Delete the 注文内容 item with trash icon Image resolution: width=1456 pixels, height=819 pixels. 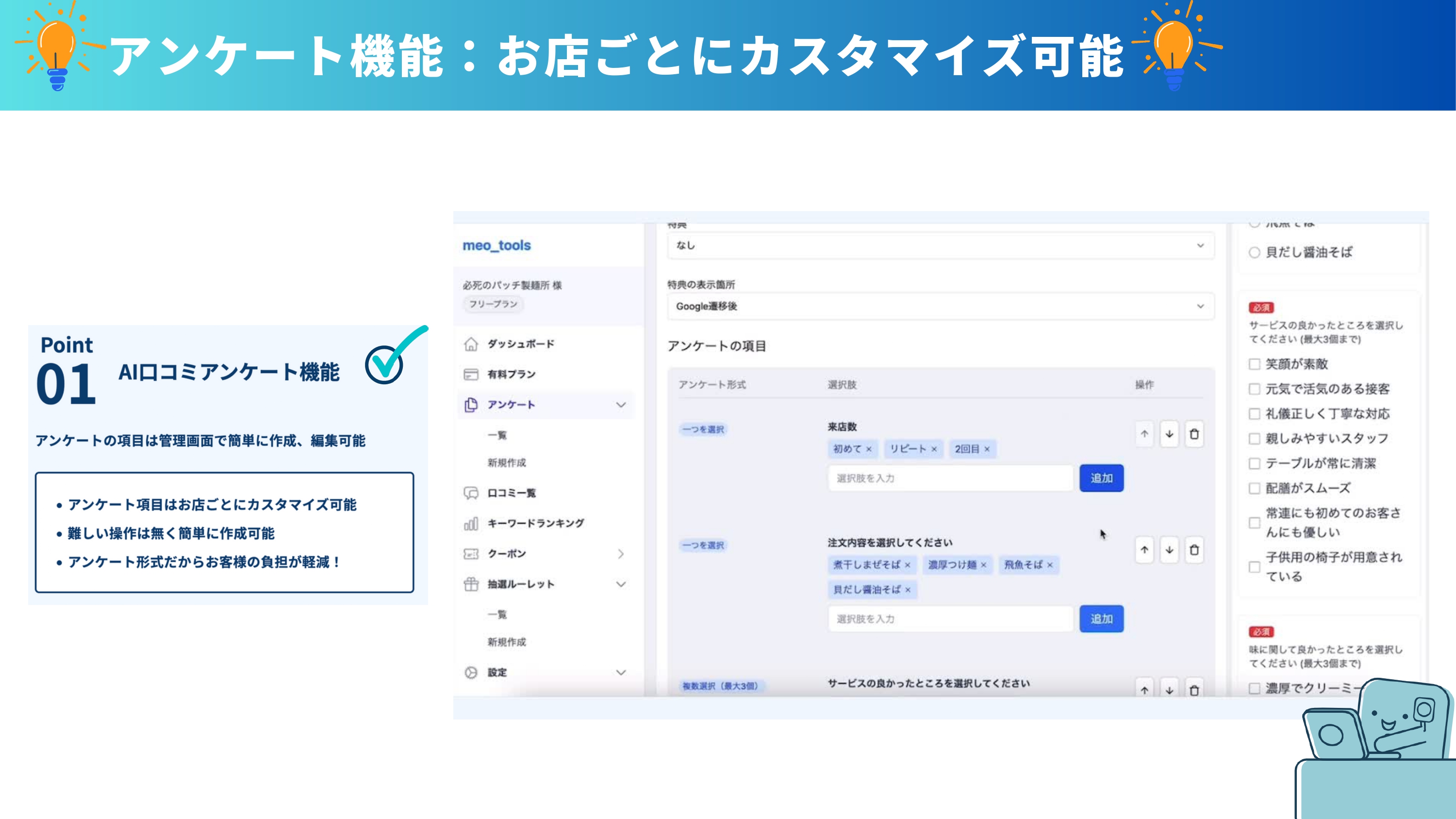click(1194, 549)
